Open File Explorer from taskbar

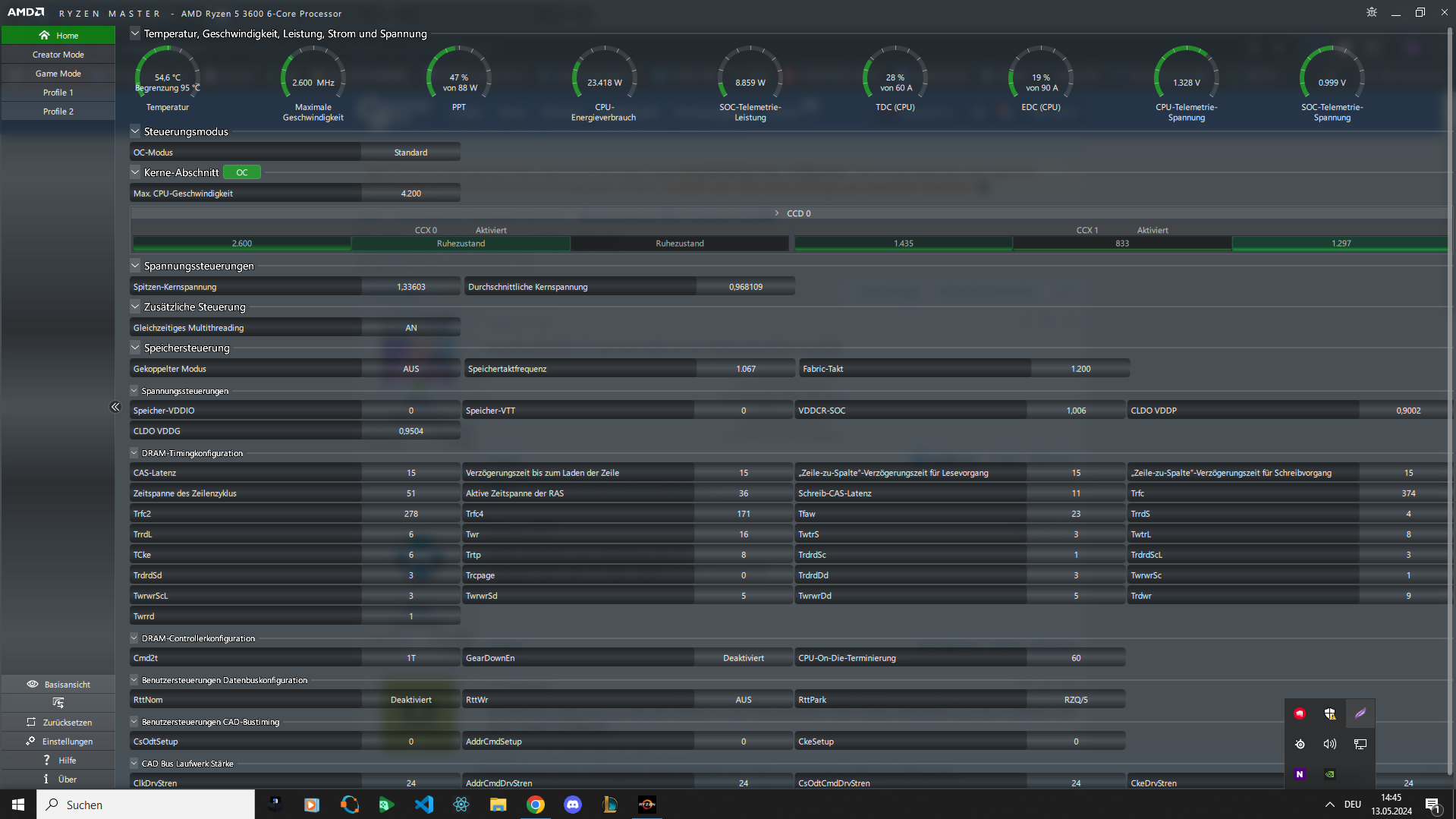tap(498, 805)
